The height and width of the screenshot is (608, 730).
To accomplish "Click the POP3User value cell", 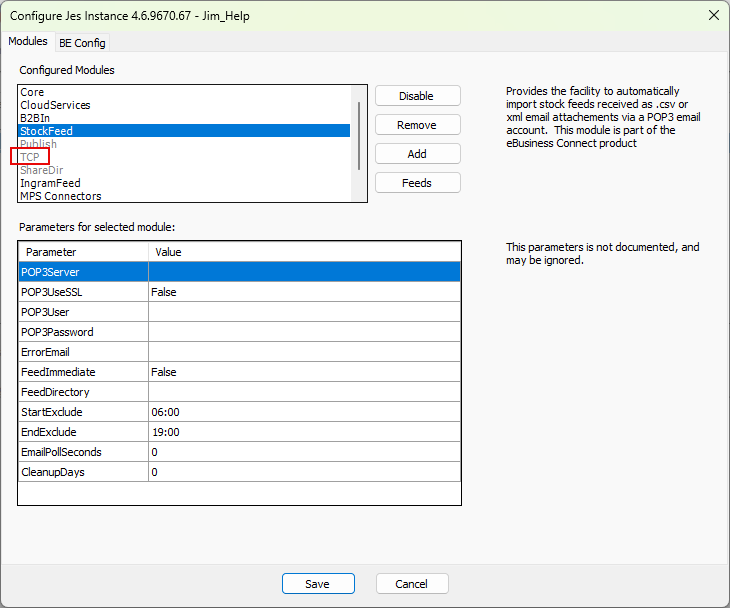I will (x=304, y=312).
